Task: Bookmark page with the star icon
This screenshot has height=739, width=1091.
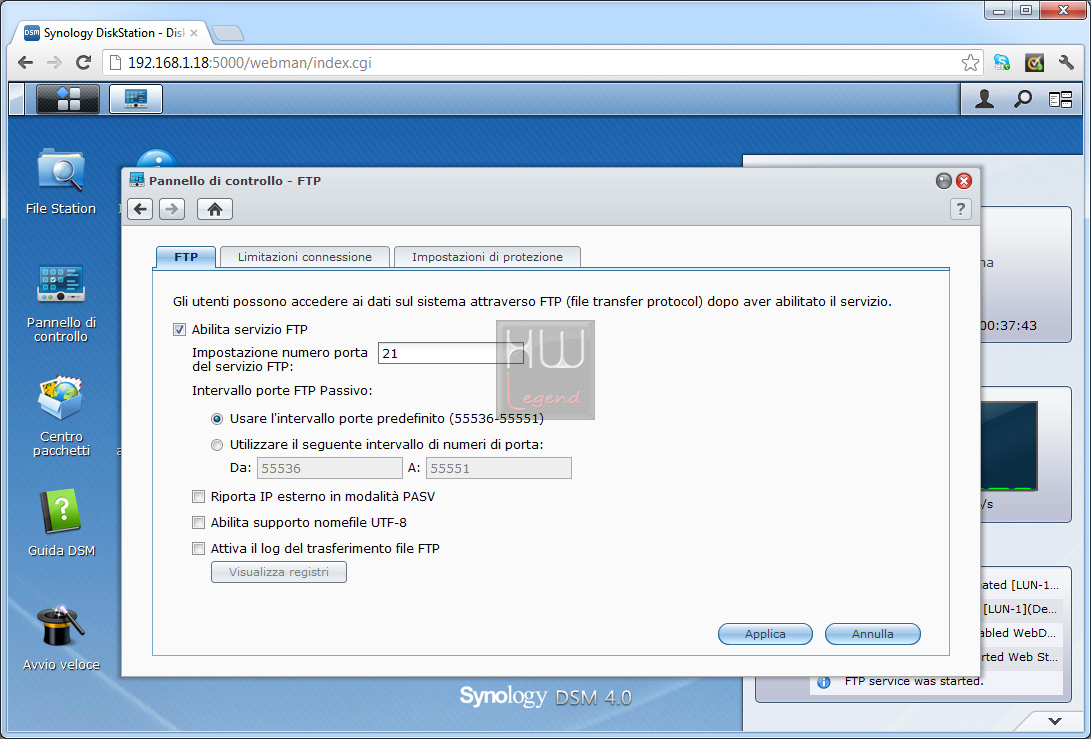Action: pyautogui.click(x=970, y=63)
